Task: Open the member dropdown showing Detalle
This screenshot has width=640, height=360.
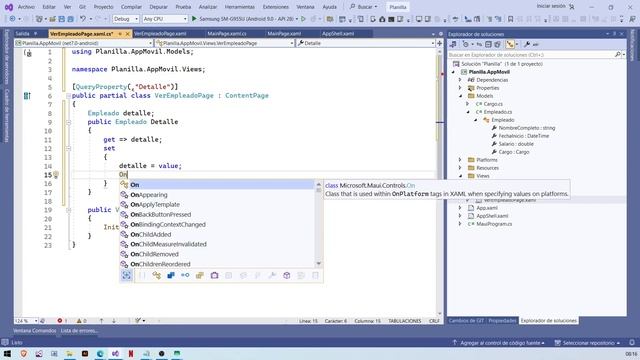Action: click(x=366, y=43)
